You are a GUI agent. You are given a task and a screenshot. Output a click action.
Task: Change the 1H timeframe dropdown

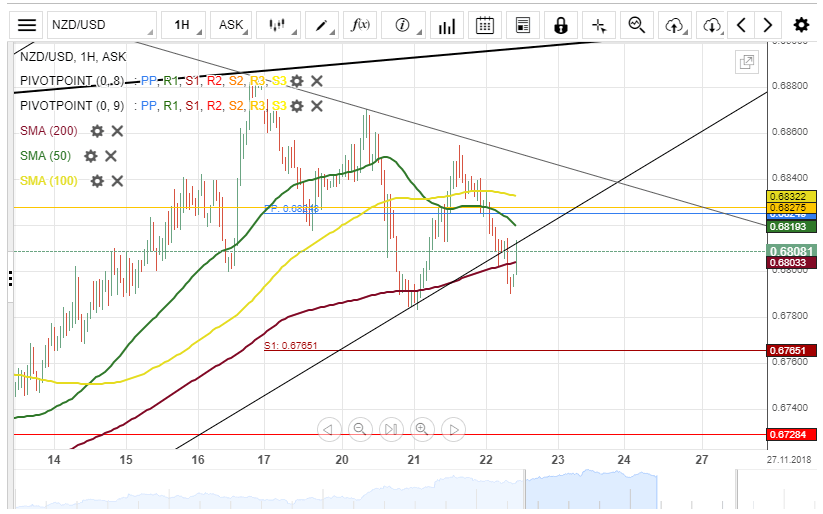pos(183,25)
